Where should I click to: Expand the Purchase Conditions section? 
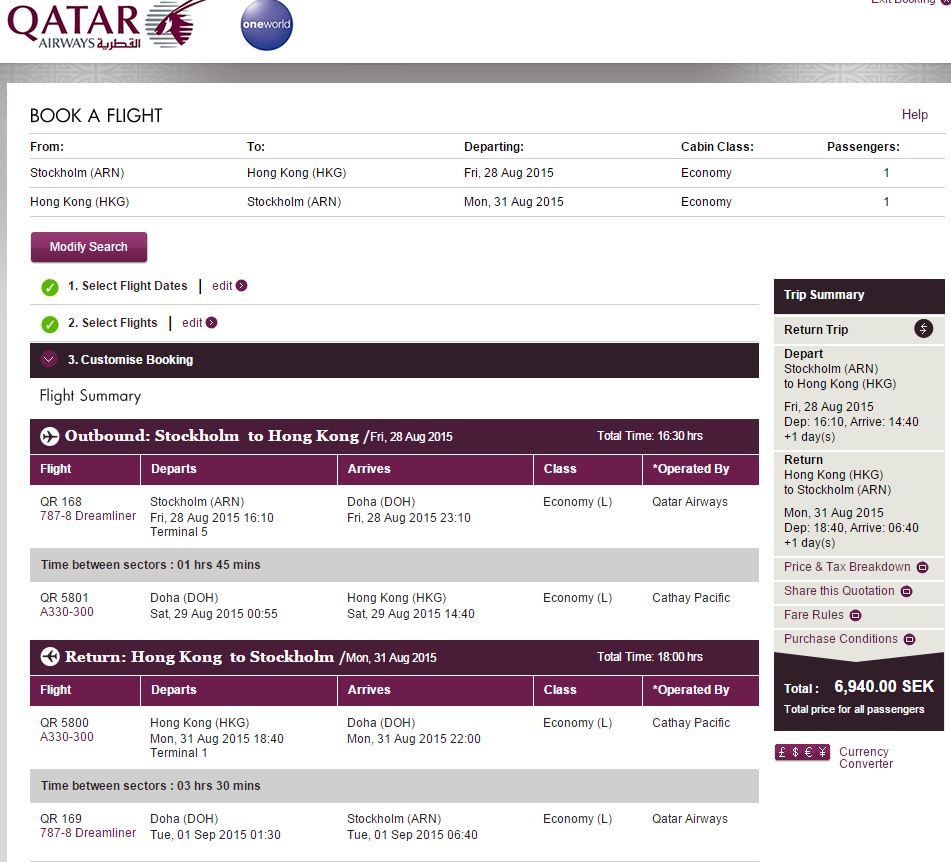point(909,640)
